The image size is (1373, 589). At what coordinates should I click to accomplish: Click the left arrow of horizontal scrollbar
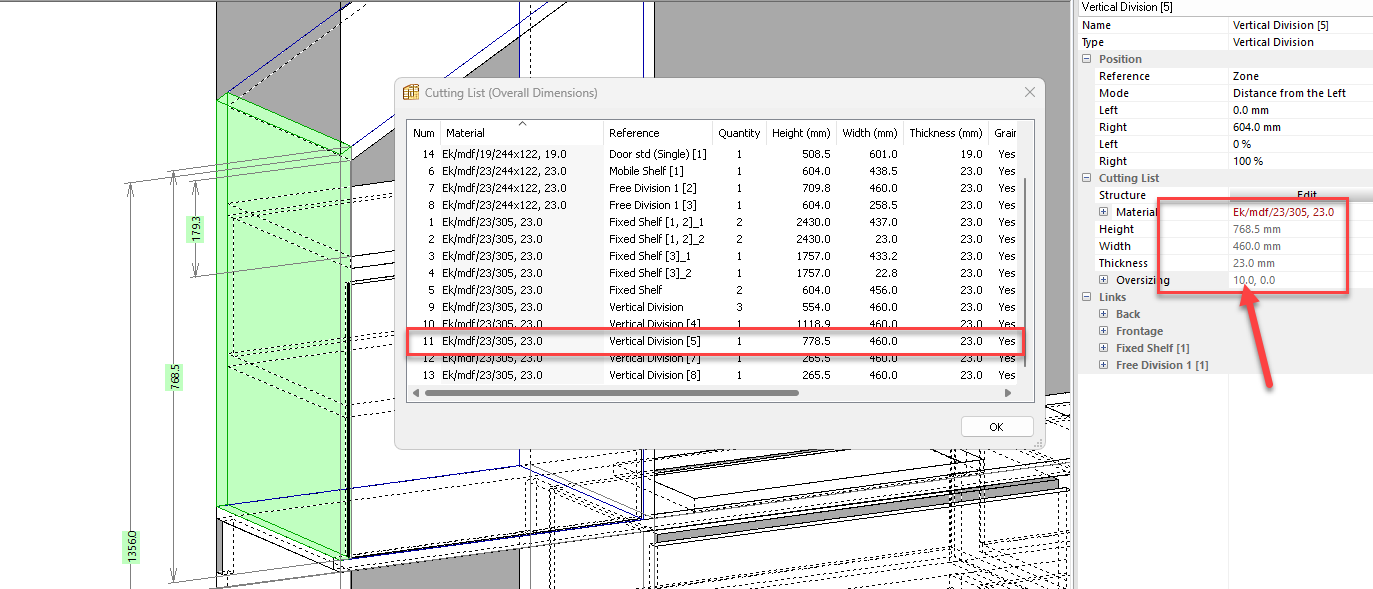pos(416,393)
